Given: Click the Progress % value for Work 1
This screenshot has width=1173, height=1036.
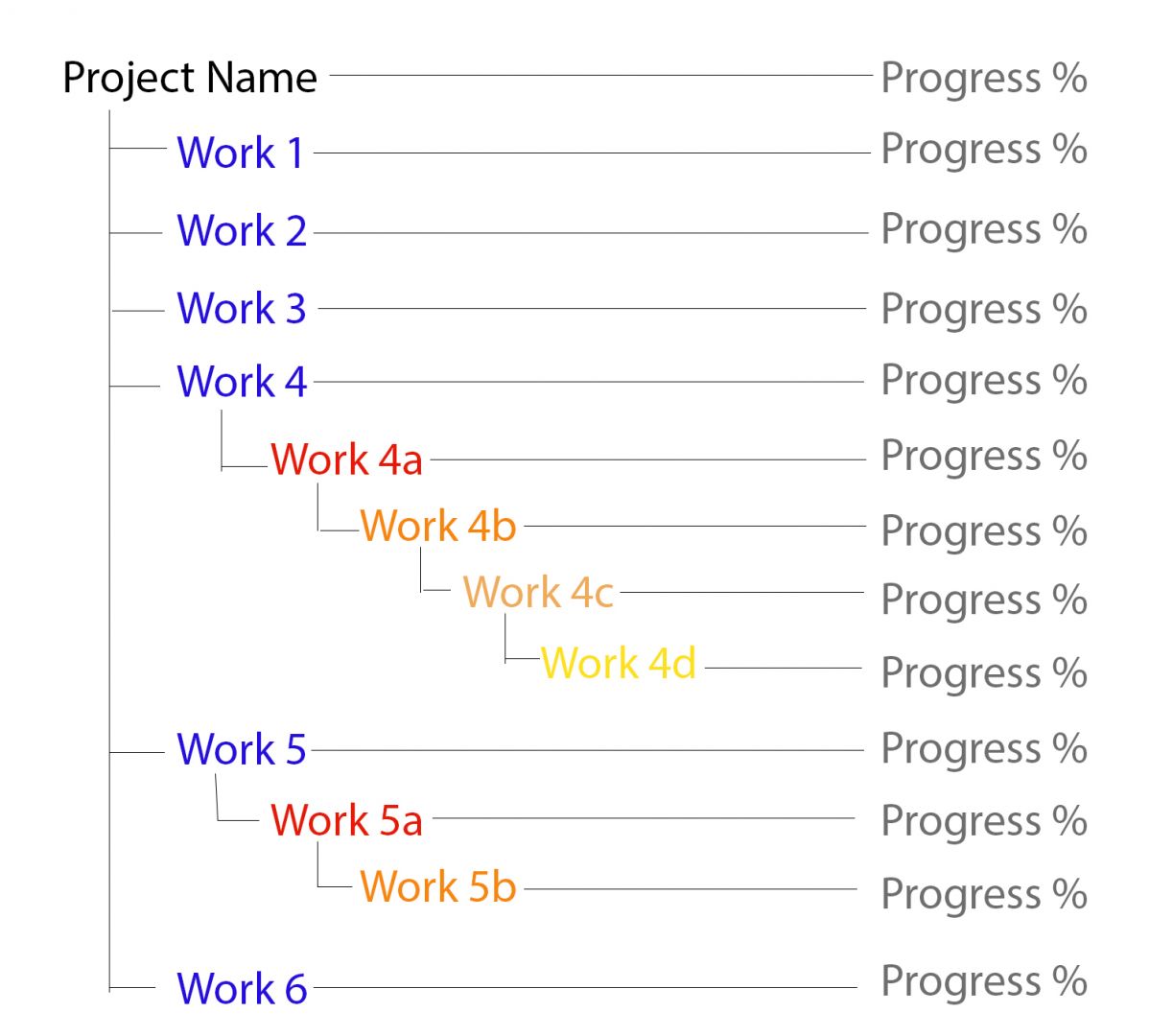Looking at the screenshot, I should click(x=983, y=150).
